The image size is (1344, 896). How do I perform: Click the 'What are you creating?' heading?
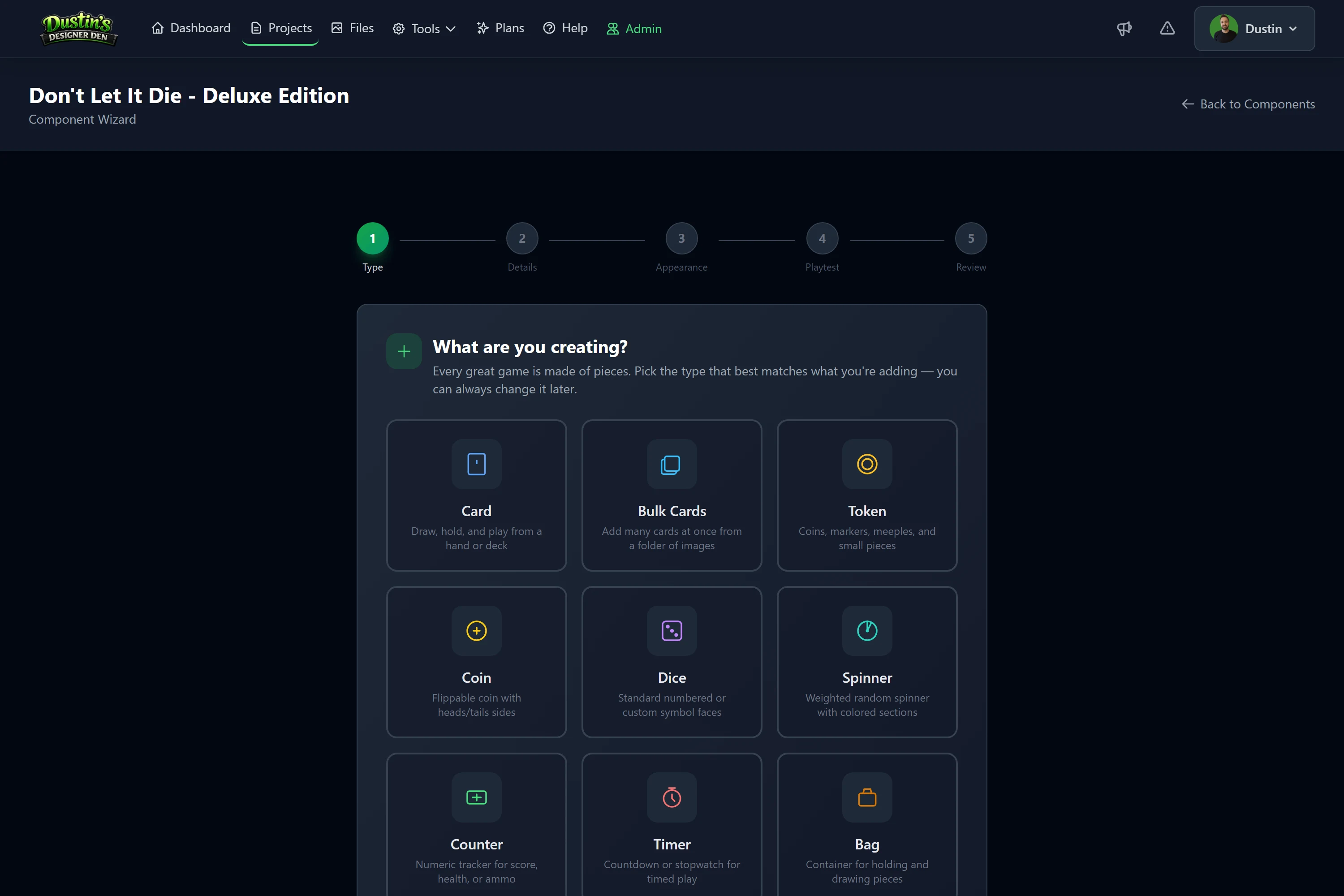530,347
